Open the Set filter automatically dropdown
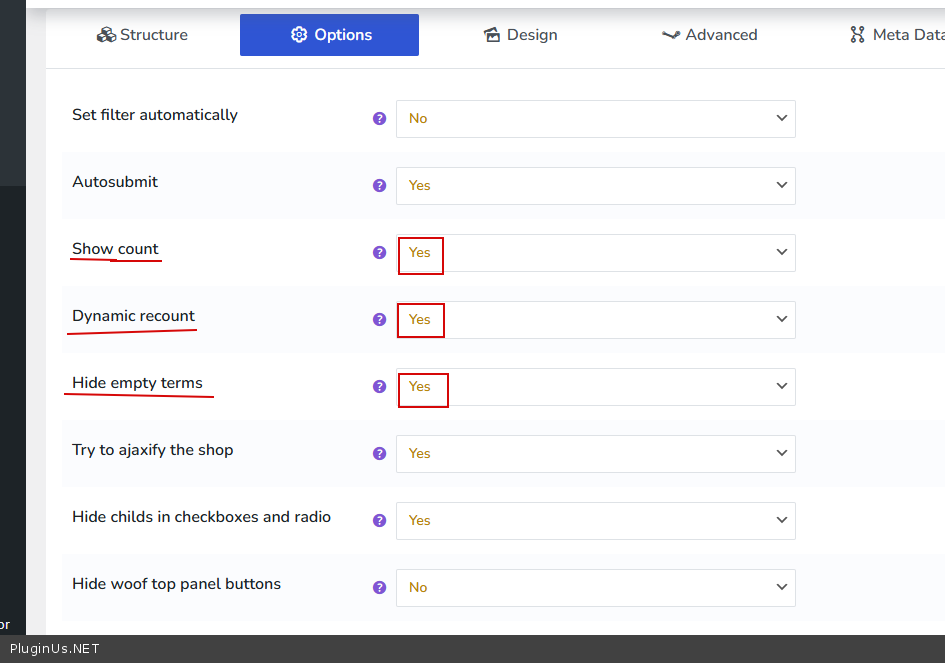This screenshot has width=945, height=663. [595, 119]
